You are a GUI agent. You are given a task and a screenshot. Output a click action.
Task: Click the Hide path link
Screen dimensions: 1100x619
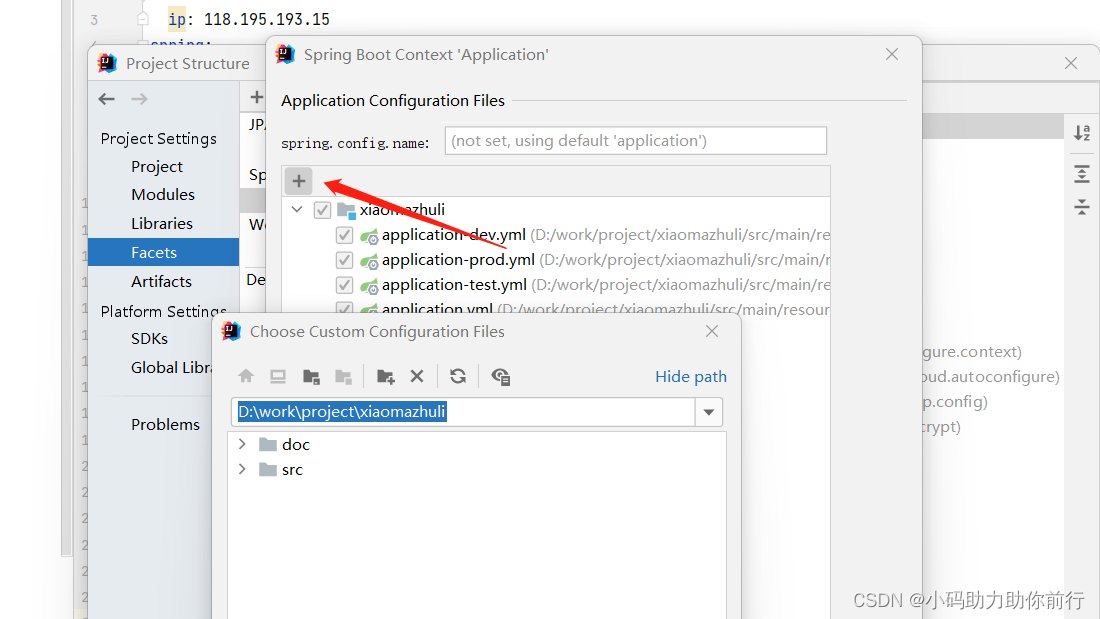690,376
